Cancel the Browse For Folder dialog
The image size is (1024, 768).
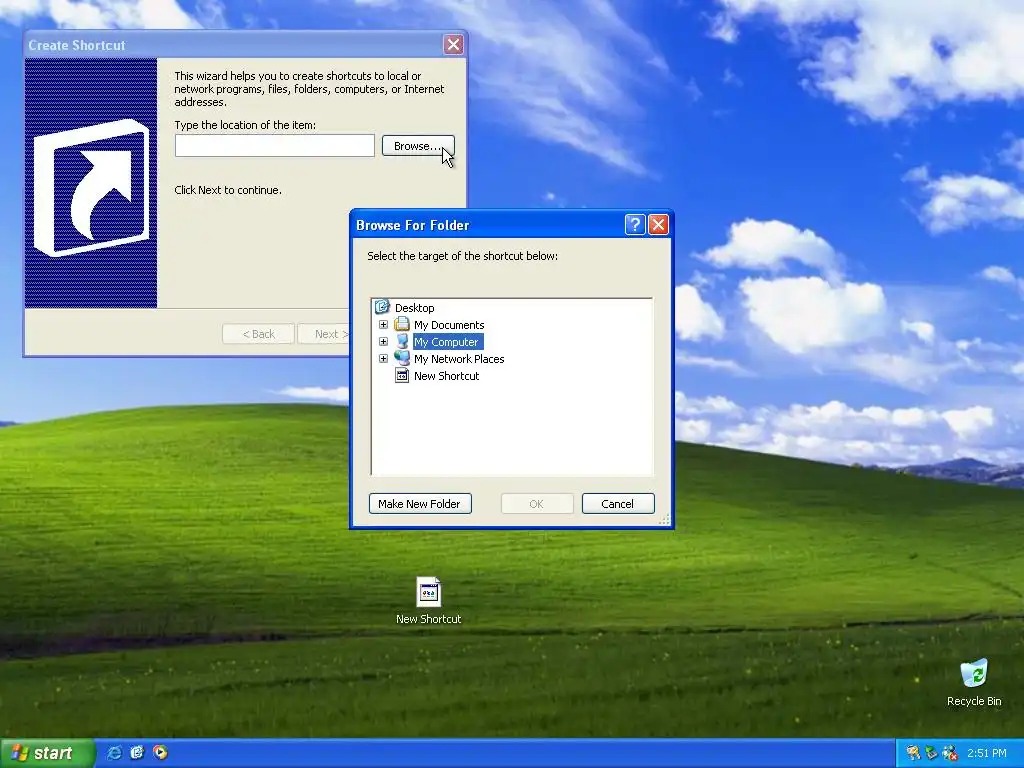pos(618,504)
